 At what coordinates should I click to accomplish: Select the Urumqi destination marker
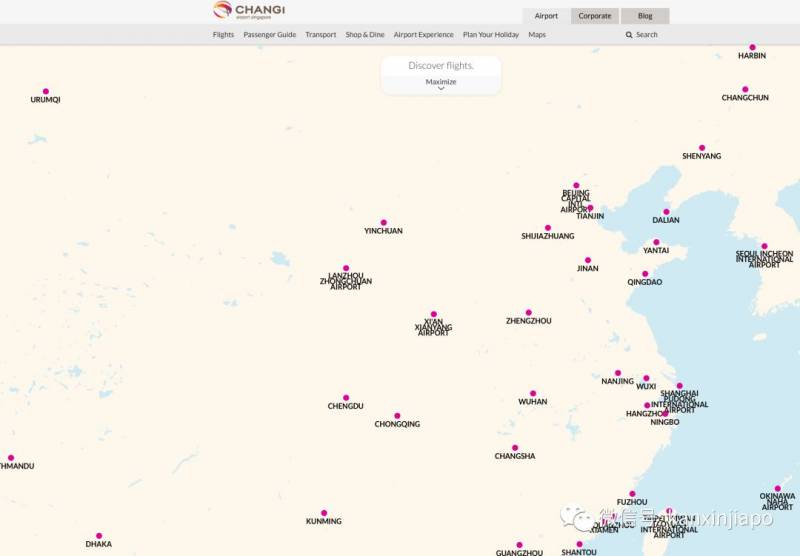(45, 91)
